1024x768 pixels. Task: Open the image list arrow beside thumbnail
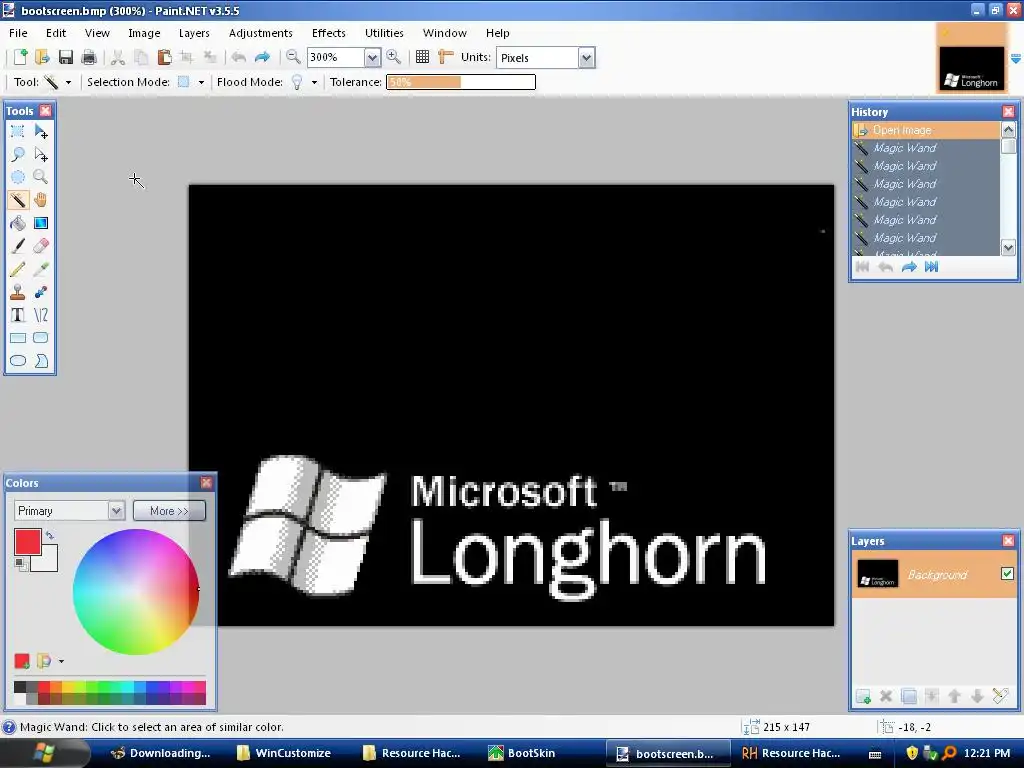point(1016,59)
